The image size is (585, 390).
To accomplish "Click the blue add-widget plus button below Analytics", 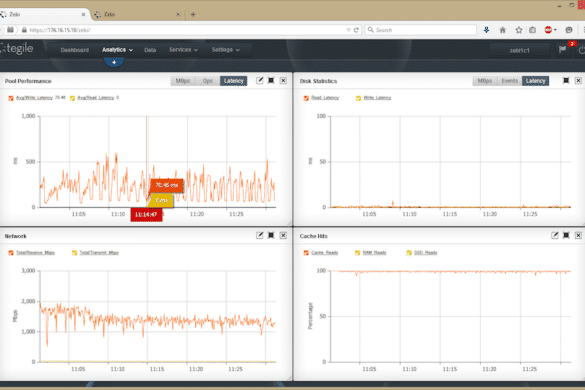I will (114, 62).
